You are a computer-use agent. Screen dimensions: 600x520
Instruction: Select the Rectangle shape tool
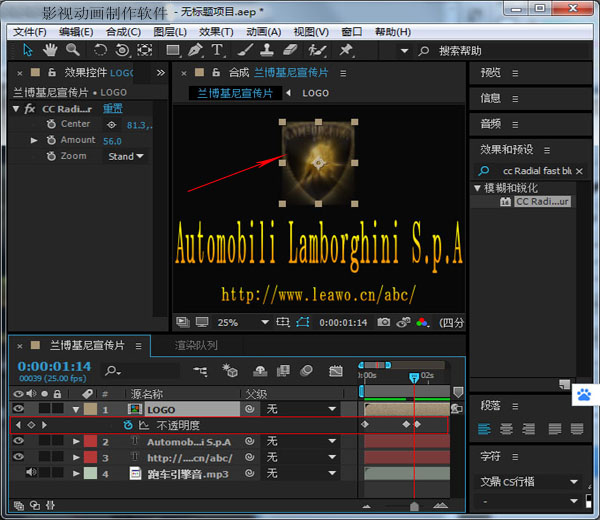coord(173,50)
